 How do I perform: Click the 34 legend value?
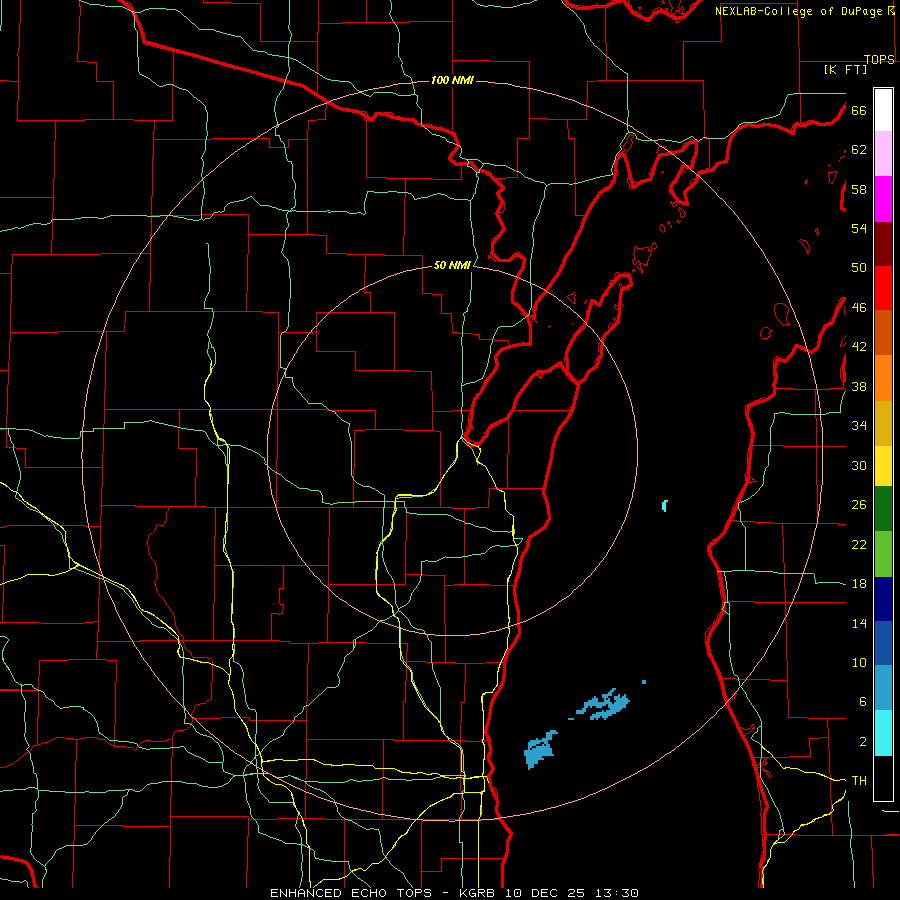pyautogui.click(x=859, y=426)
